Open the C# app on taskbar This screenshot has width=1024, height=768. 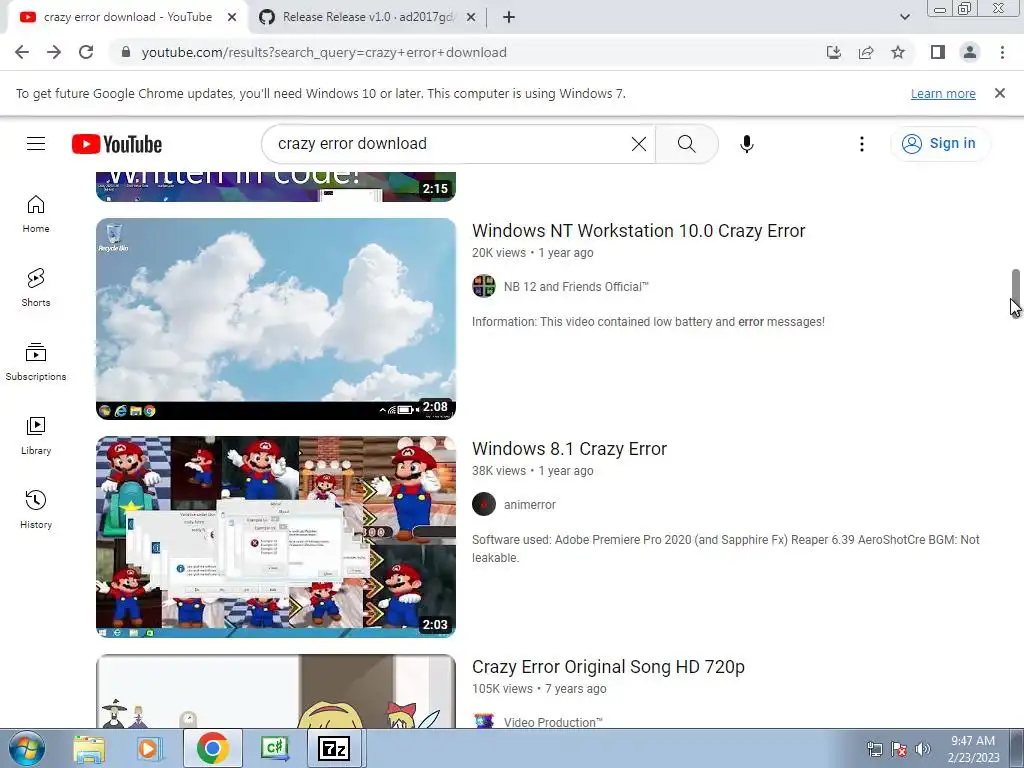[x=274, y=748]
